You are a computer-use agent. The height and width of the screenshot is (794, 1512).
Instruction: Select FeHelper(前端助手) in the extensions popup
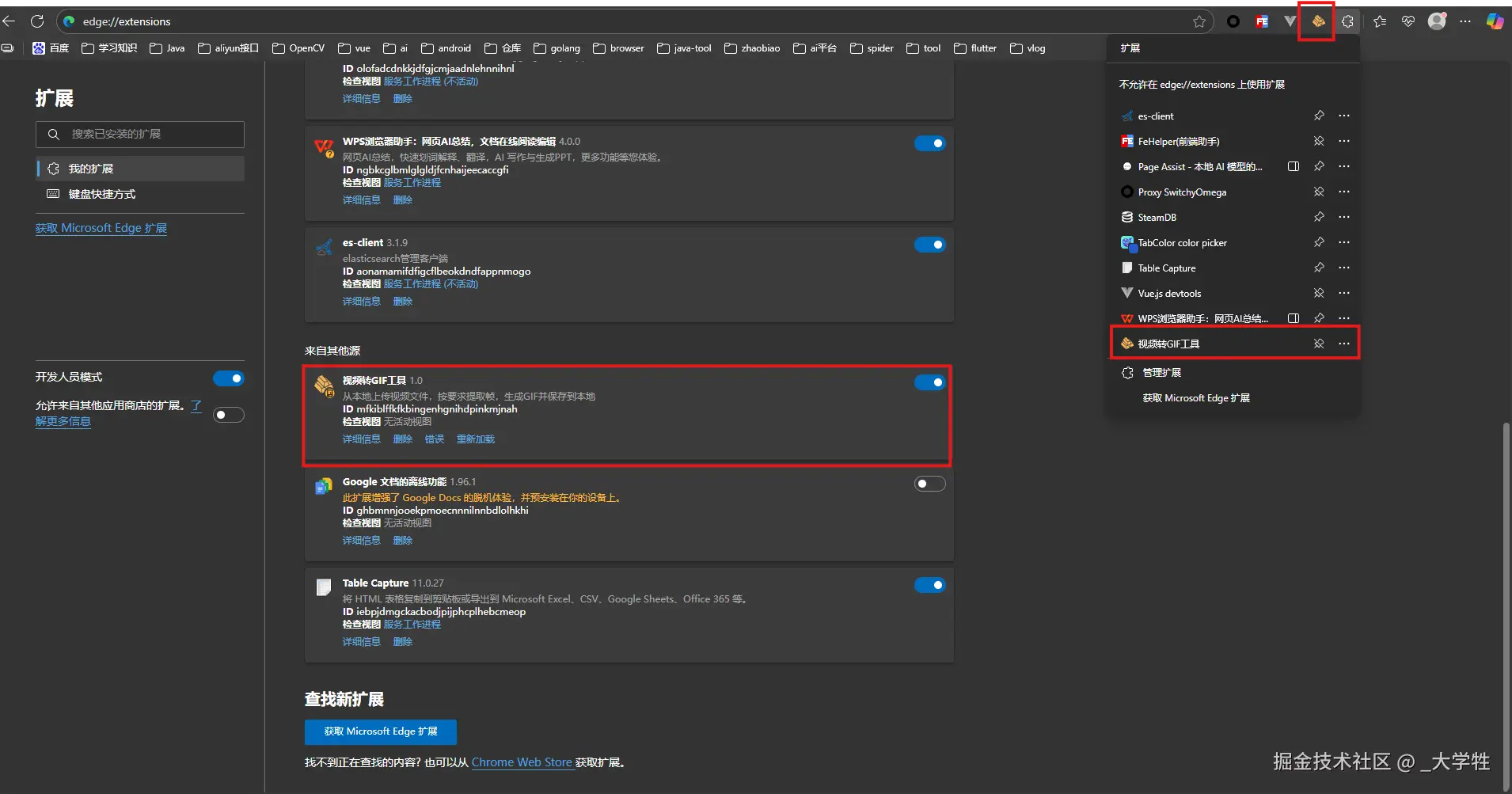(x=1179, y=142)
